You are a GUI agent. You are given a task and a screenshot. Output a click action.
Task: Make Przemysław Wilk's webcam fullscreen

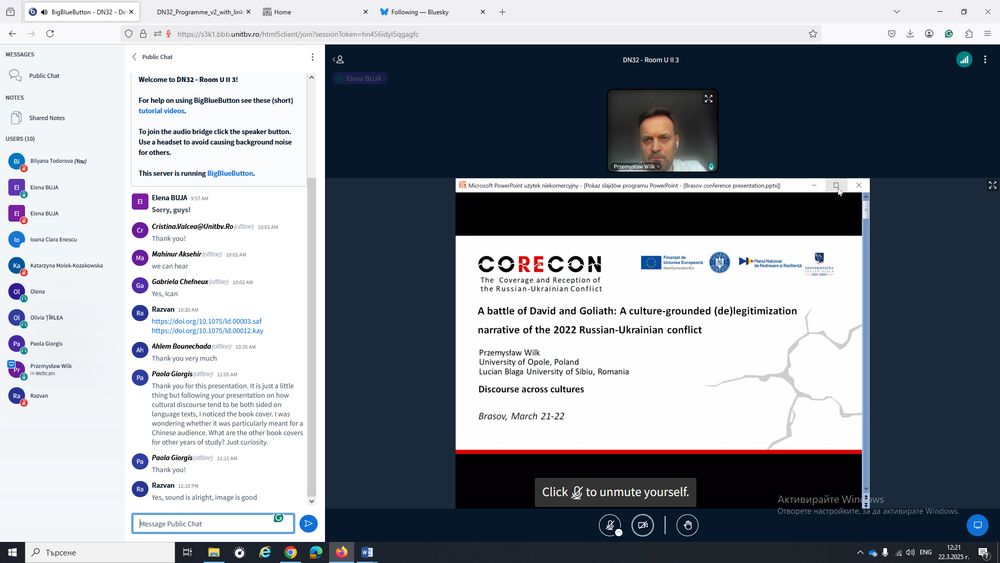pyautogui.click(x=708, y=99)
